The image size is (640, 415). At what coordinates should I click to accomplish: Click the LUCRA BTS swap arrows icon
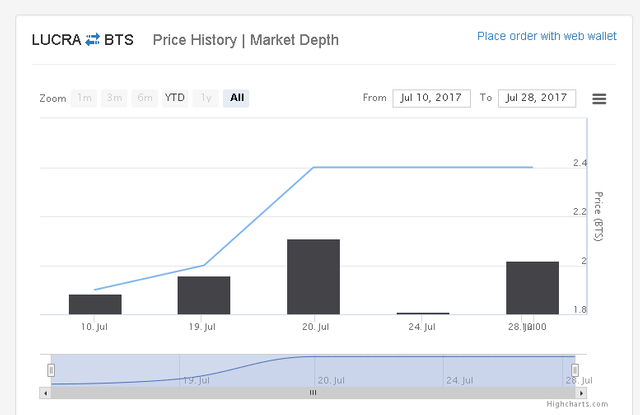point(93,40)
